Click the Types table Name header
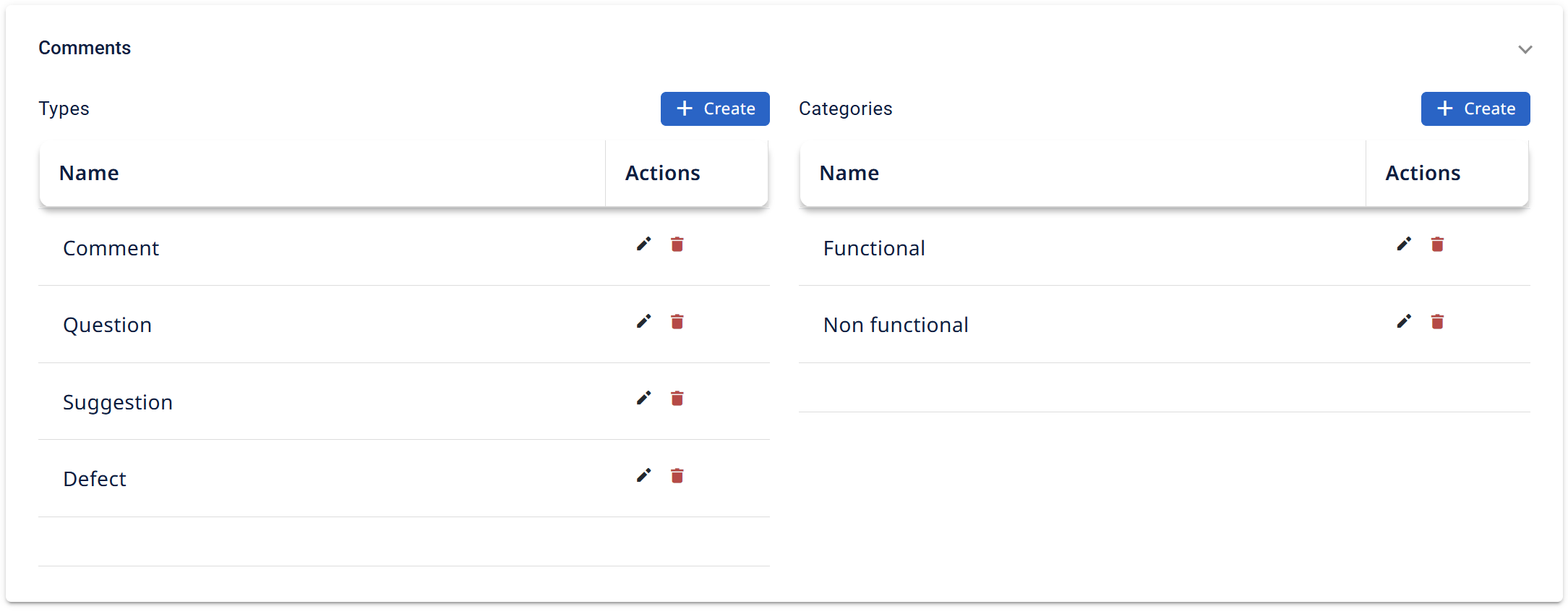The width and height of the screenshot is (1568, 612). point(89,173)
